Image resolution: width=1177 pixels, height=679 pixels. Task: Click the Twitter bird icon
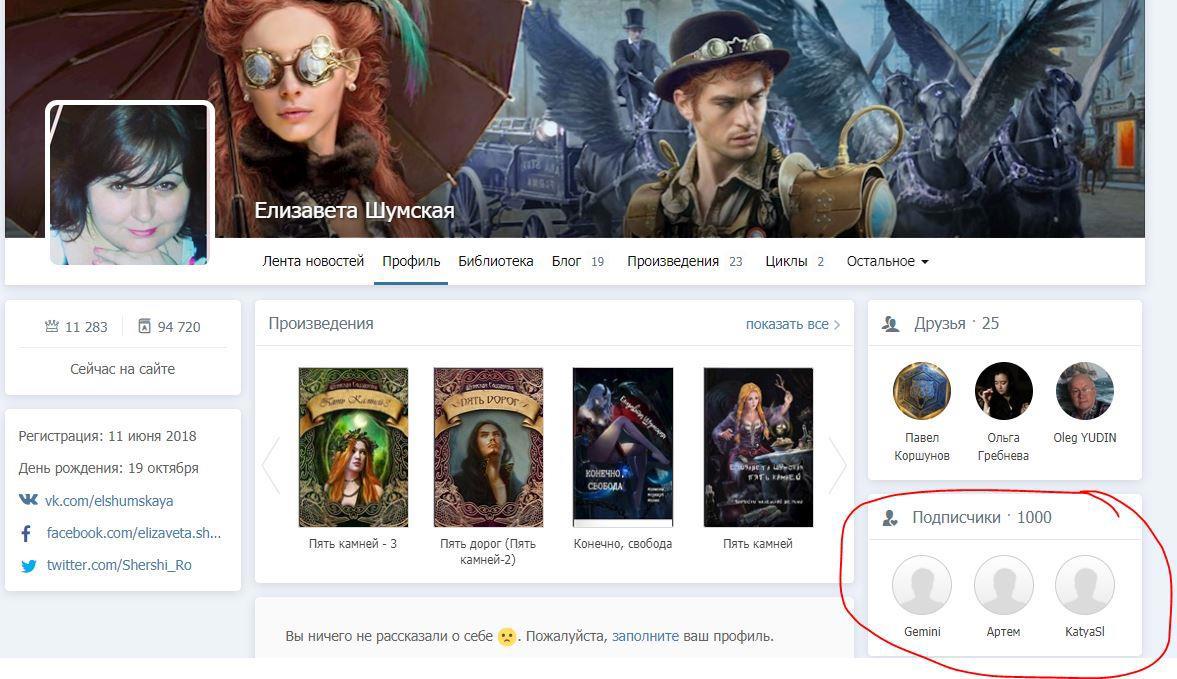(28, 565)
